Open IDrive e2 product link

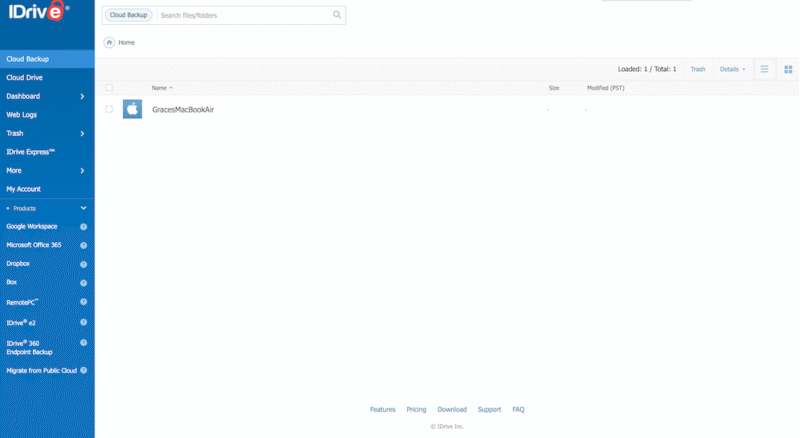(21, 323)
